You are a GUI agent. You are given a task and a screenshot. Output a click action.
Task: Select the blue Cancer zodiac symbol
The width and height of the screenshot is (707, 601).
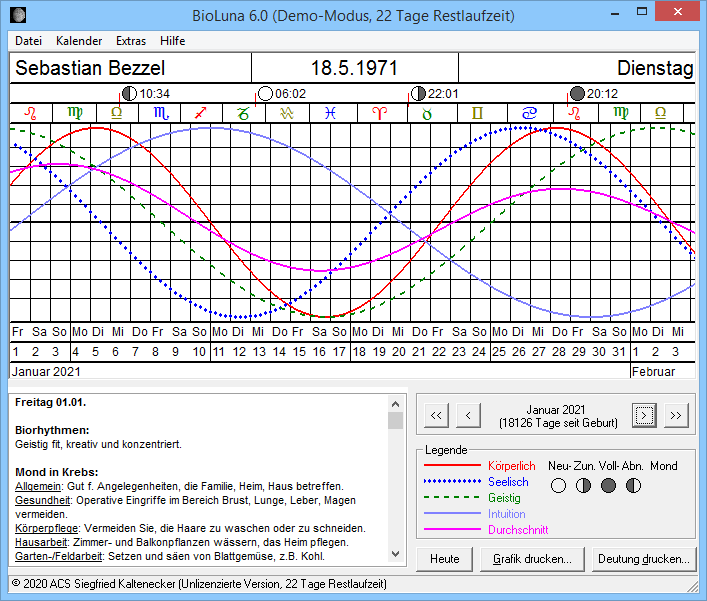[x=529, y=113]
